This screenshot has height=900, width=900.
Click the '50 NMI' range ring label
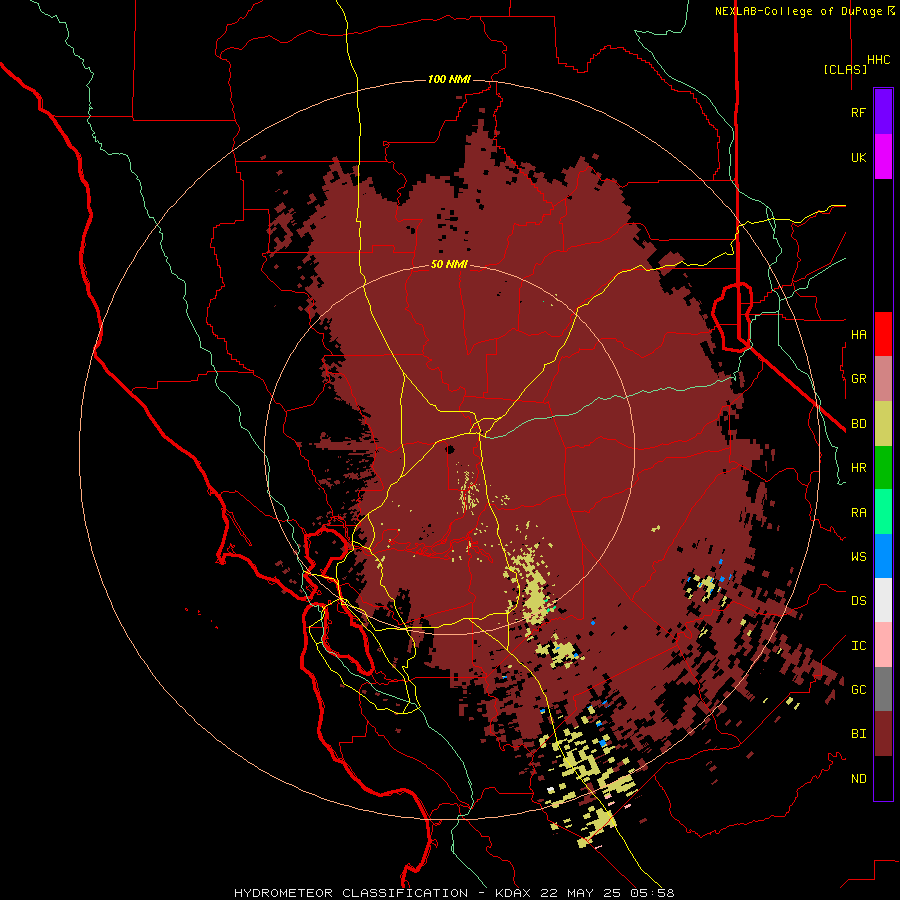click(449, 265)
